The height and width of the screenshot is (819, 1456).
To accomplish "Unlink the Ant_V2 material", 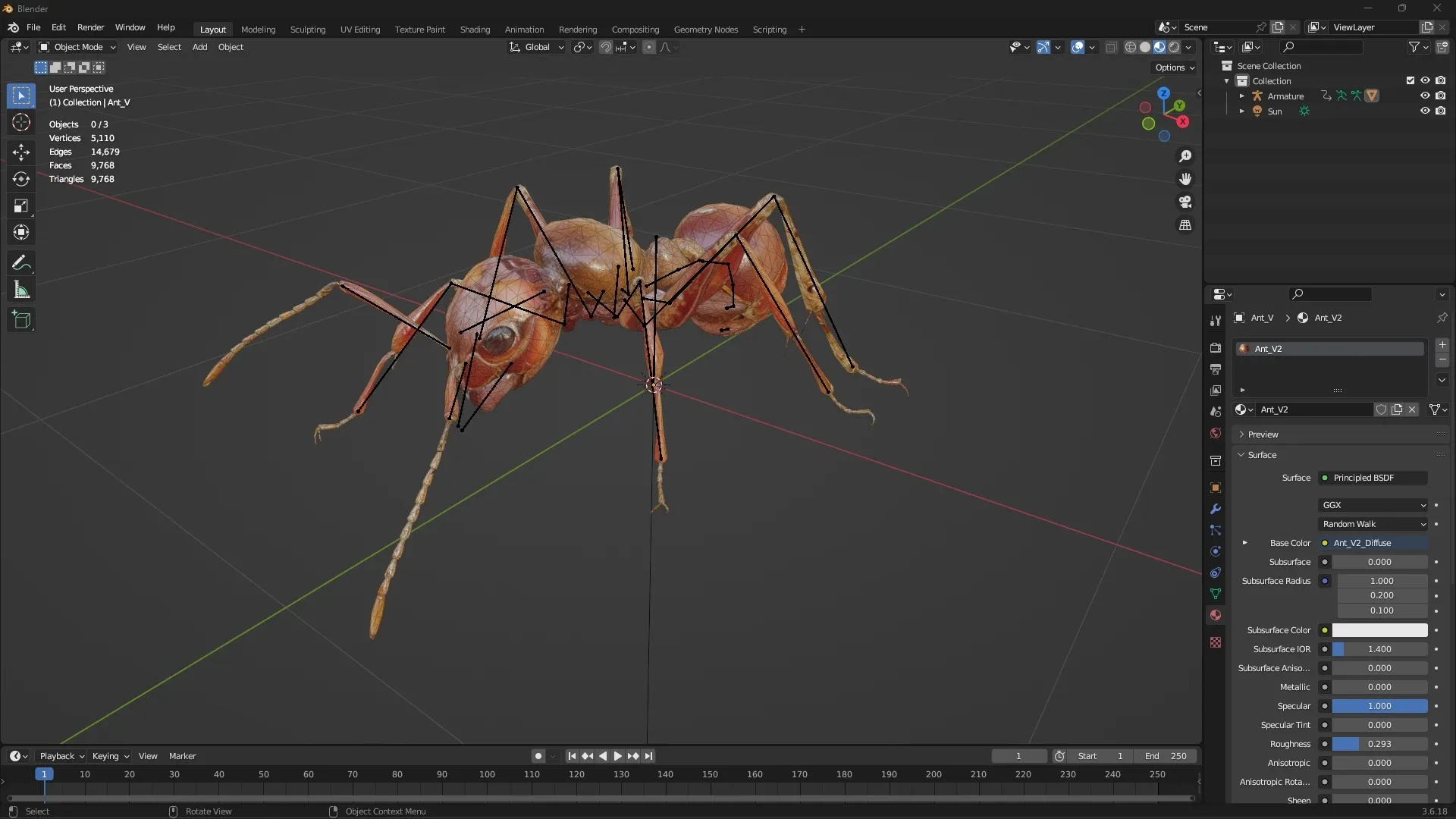I will (x=1412, y=409).
